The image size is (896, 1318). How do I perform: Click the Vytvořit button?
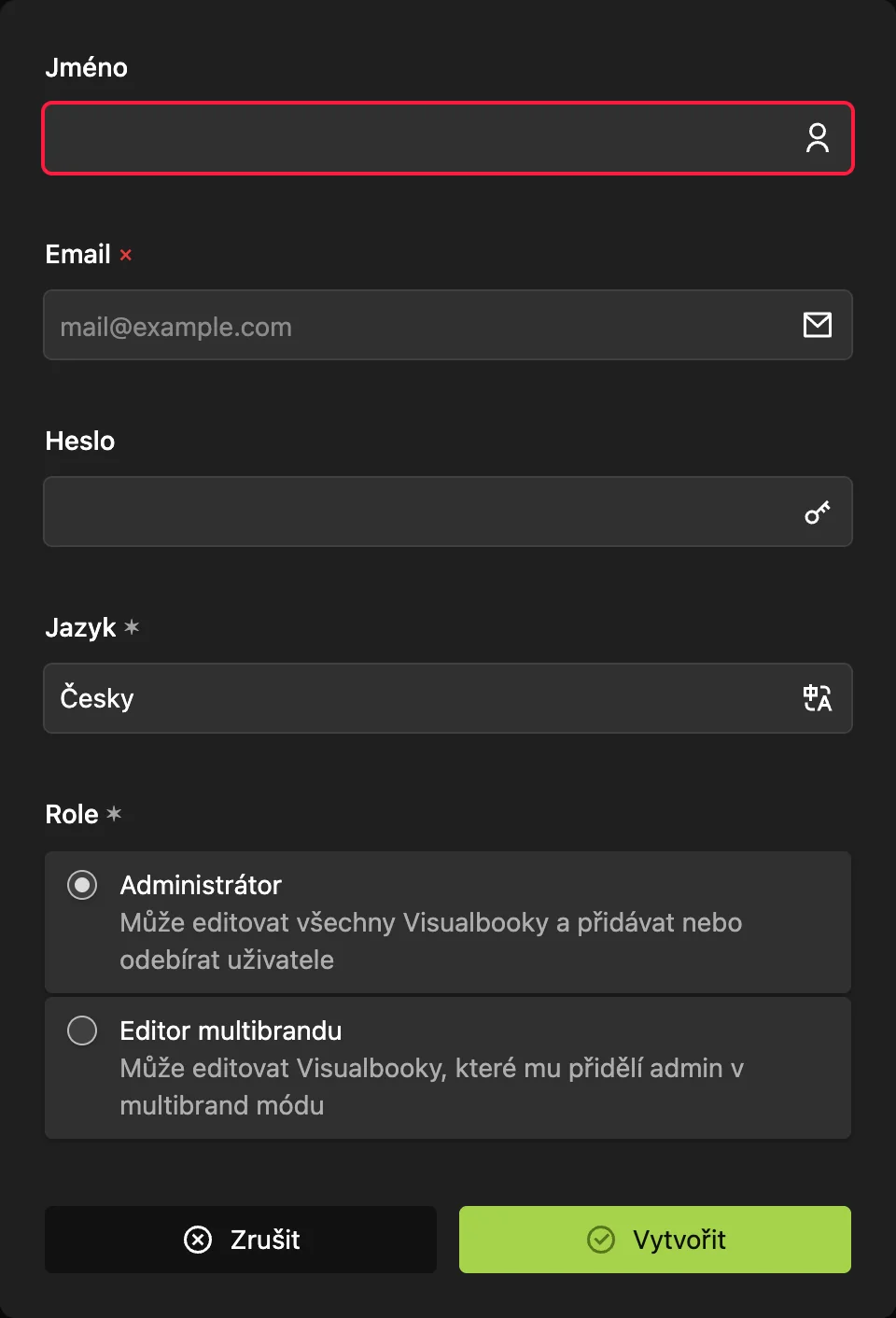[x=655, y=1240]
